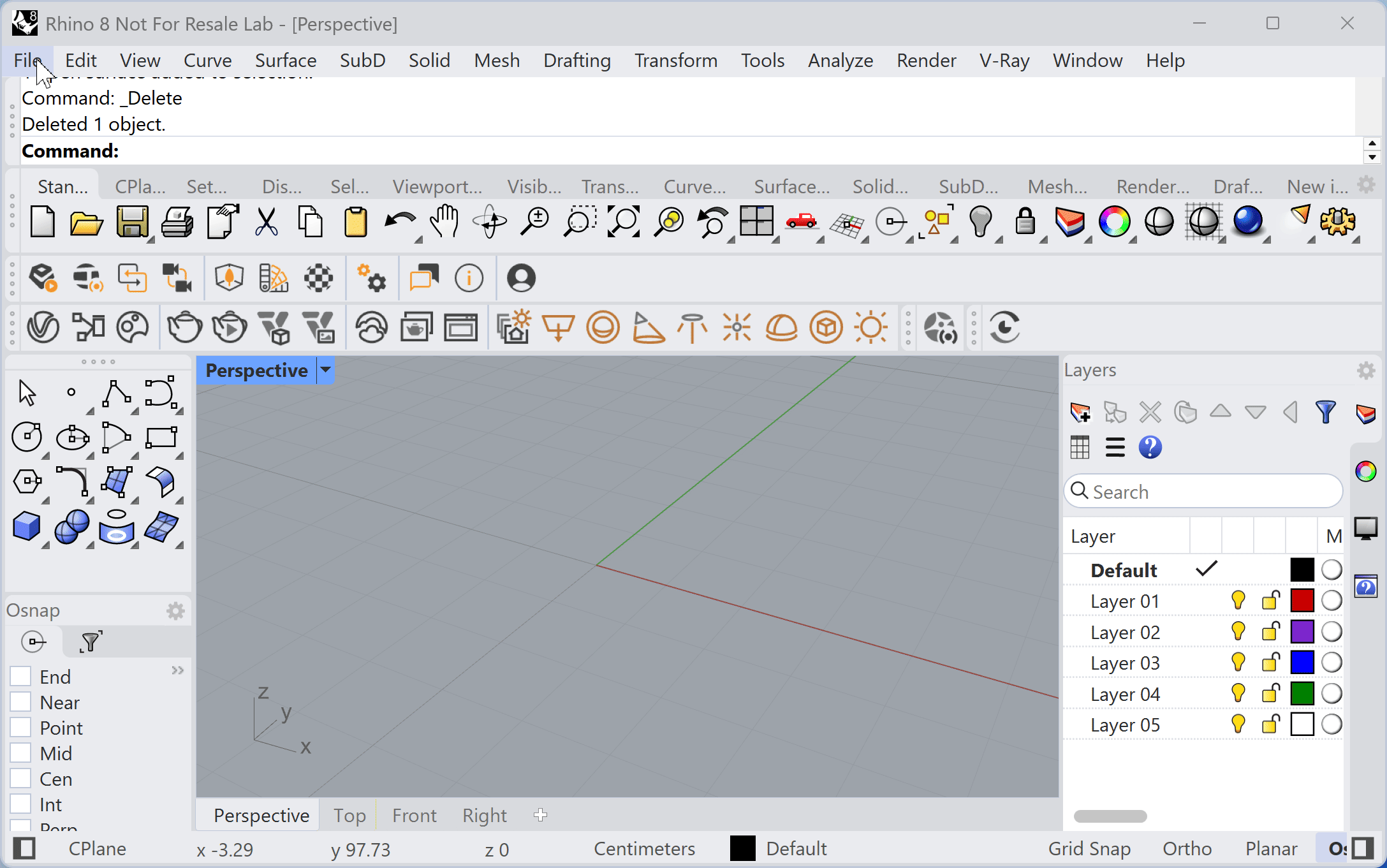Viewport: 1387px width, 868px height.
Task: Click the Lock padlock icon
Action: pos(1025,223)
